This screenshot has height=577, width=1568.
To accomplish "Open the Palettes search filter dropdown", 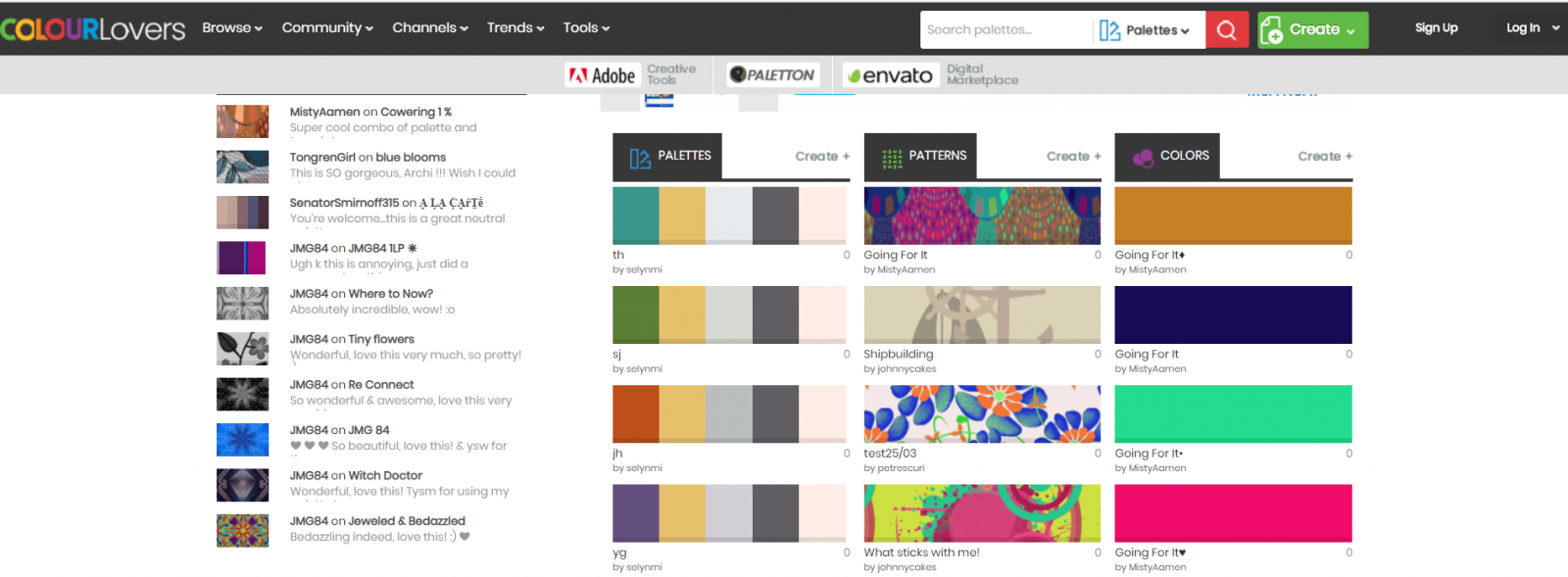I will point(1145,30).
